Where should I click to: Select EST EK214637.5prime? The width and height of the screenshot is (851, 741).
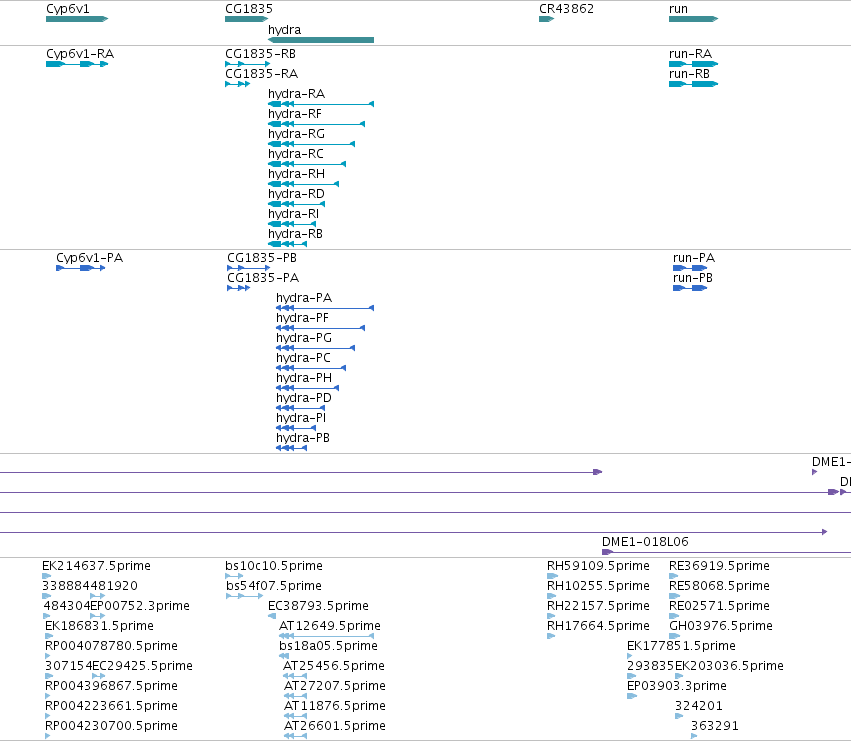pos(96,566)
